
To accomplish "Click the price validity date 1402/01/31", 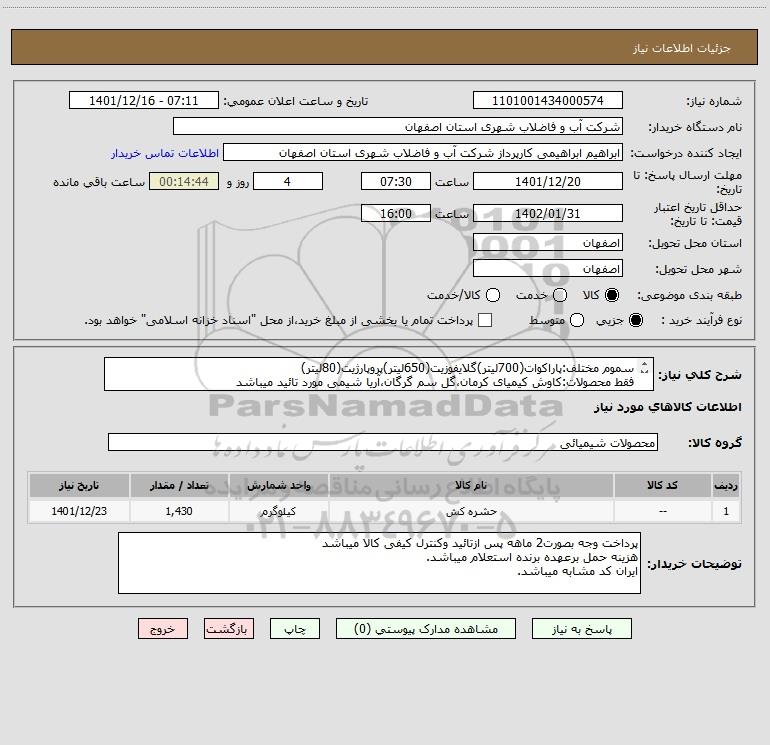I will [x=548, y=213].
